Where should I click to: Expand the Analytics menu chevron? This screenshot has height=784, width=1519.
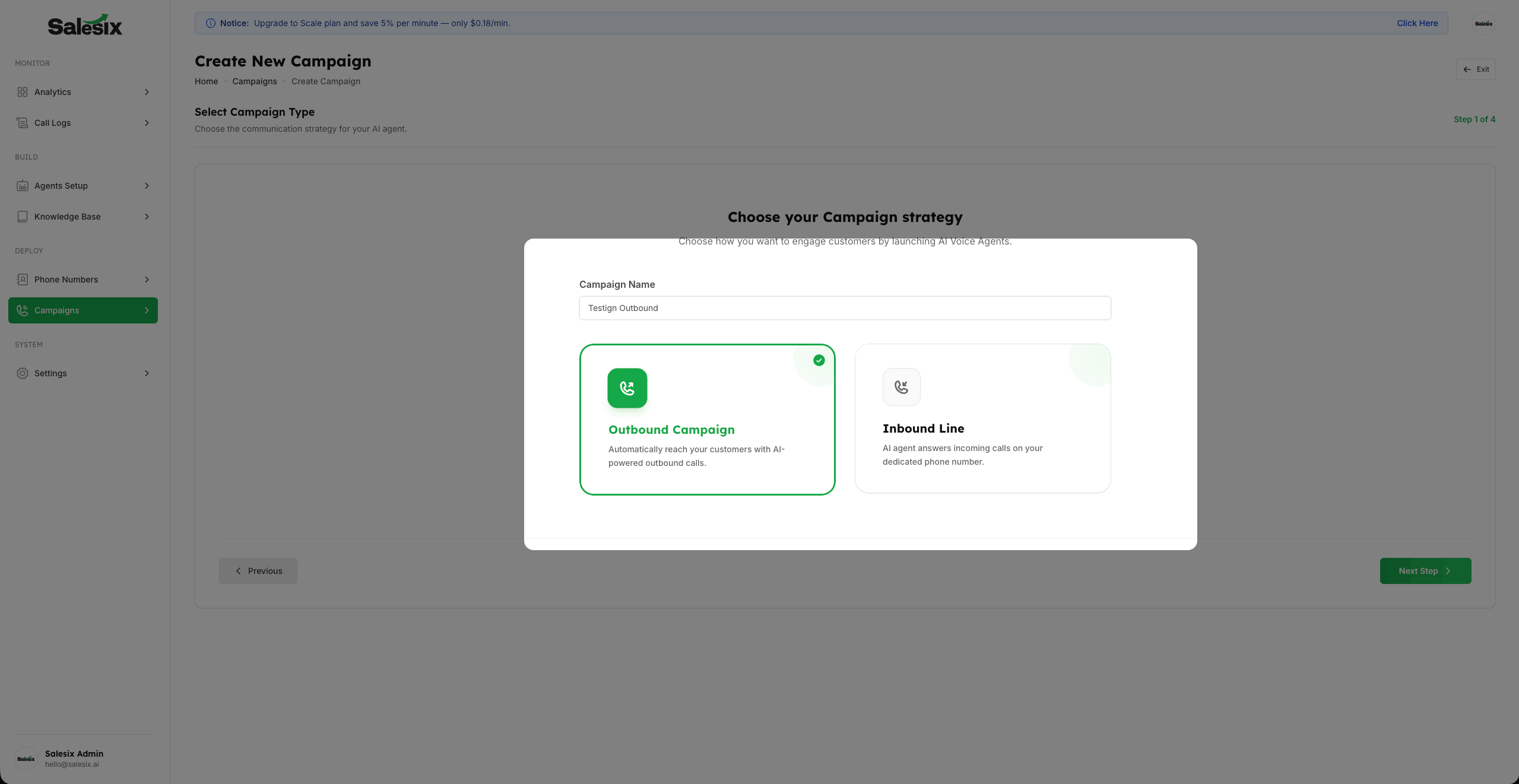click(x=147, y=92)
